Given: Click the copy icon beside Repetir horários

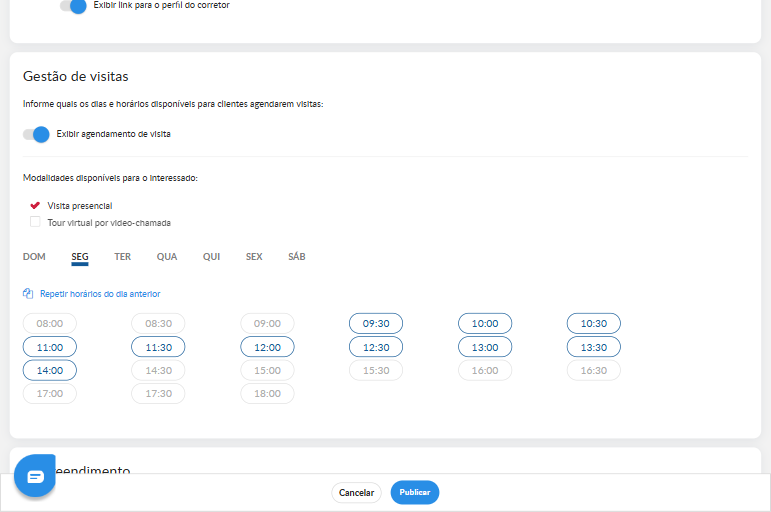Looking at the screenshot, I should [28, 294].
